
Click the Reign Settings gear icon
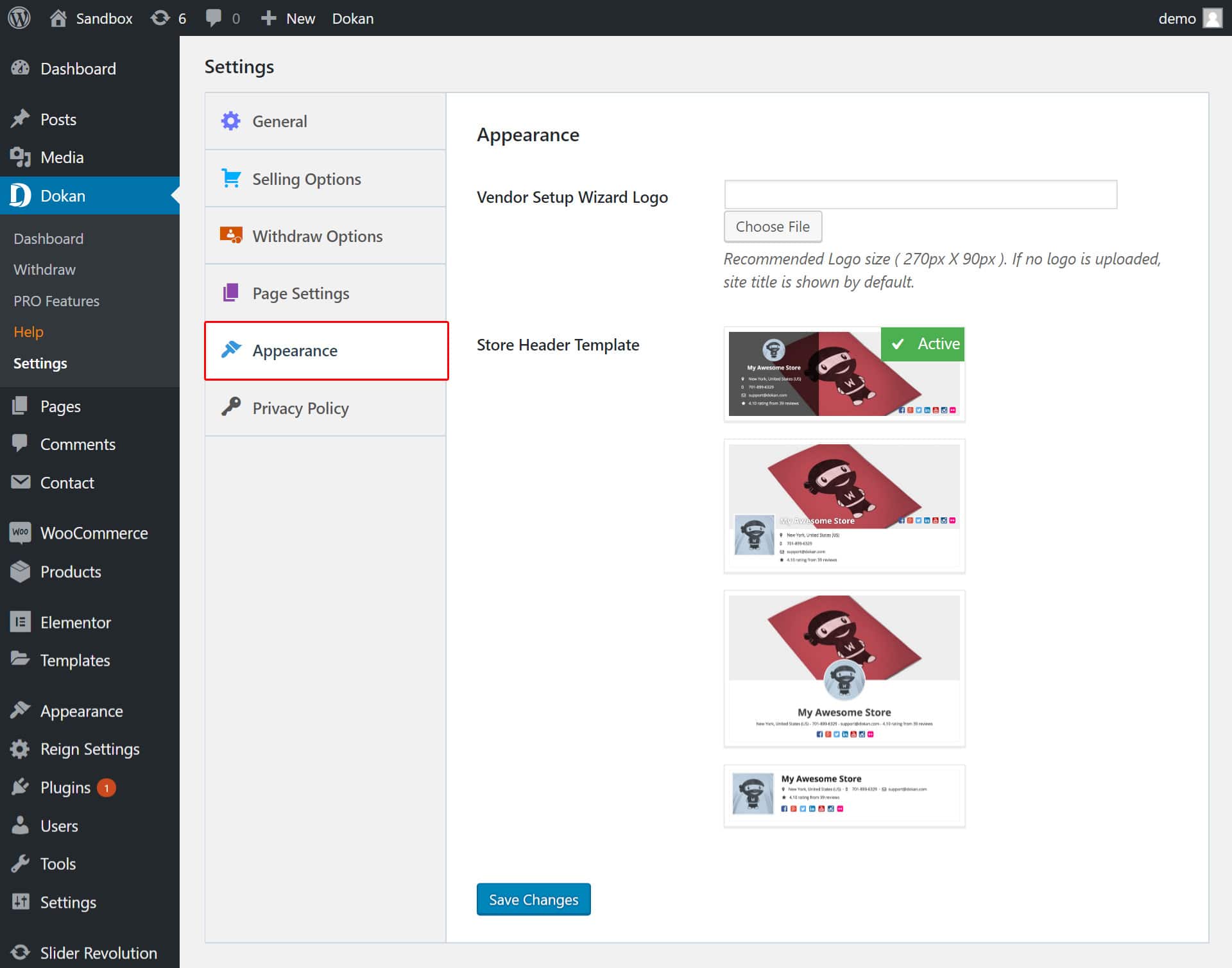20,749
